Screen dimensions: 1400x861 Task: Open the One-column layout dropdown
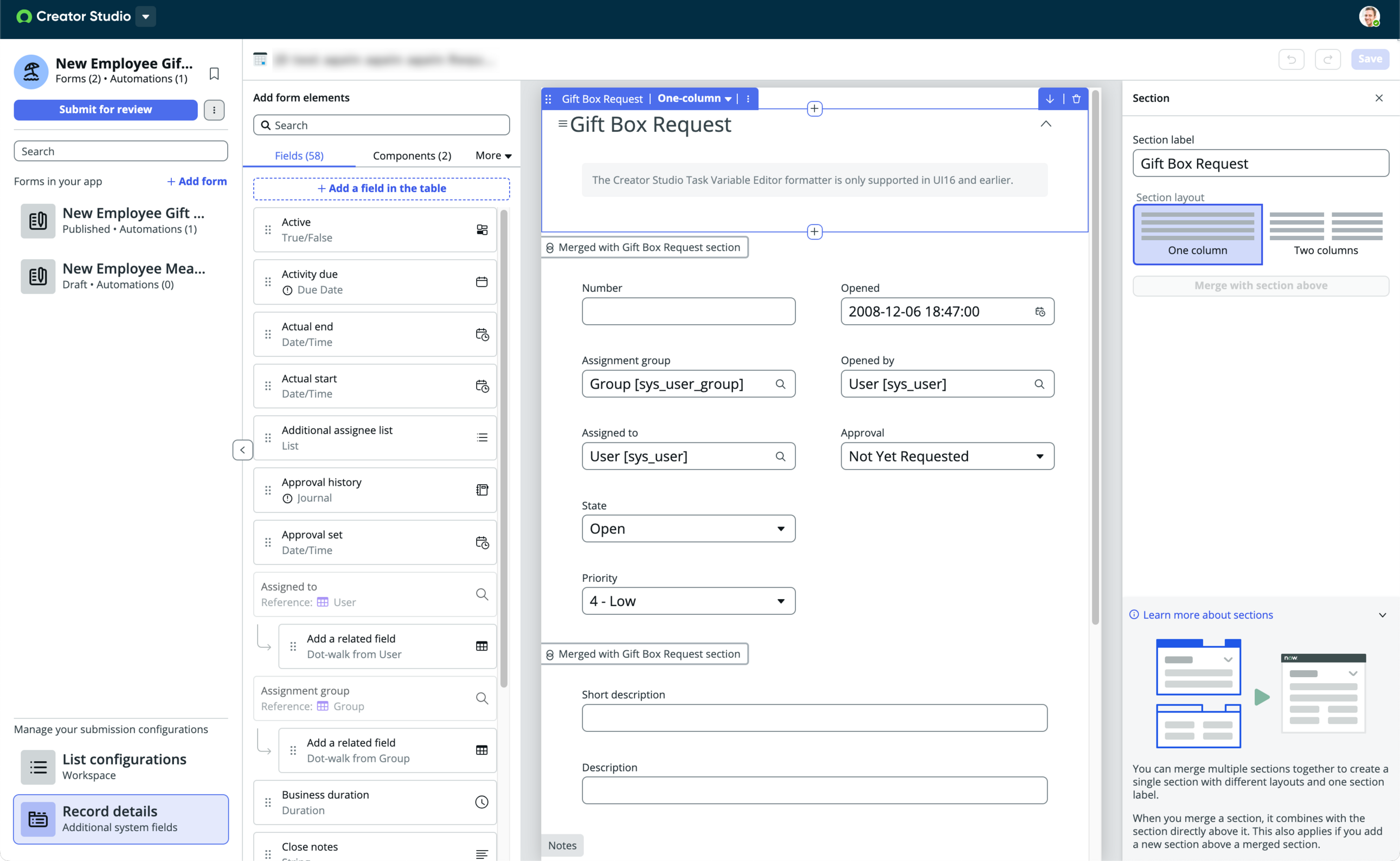click(694, 99)
